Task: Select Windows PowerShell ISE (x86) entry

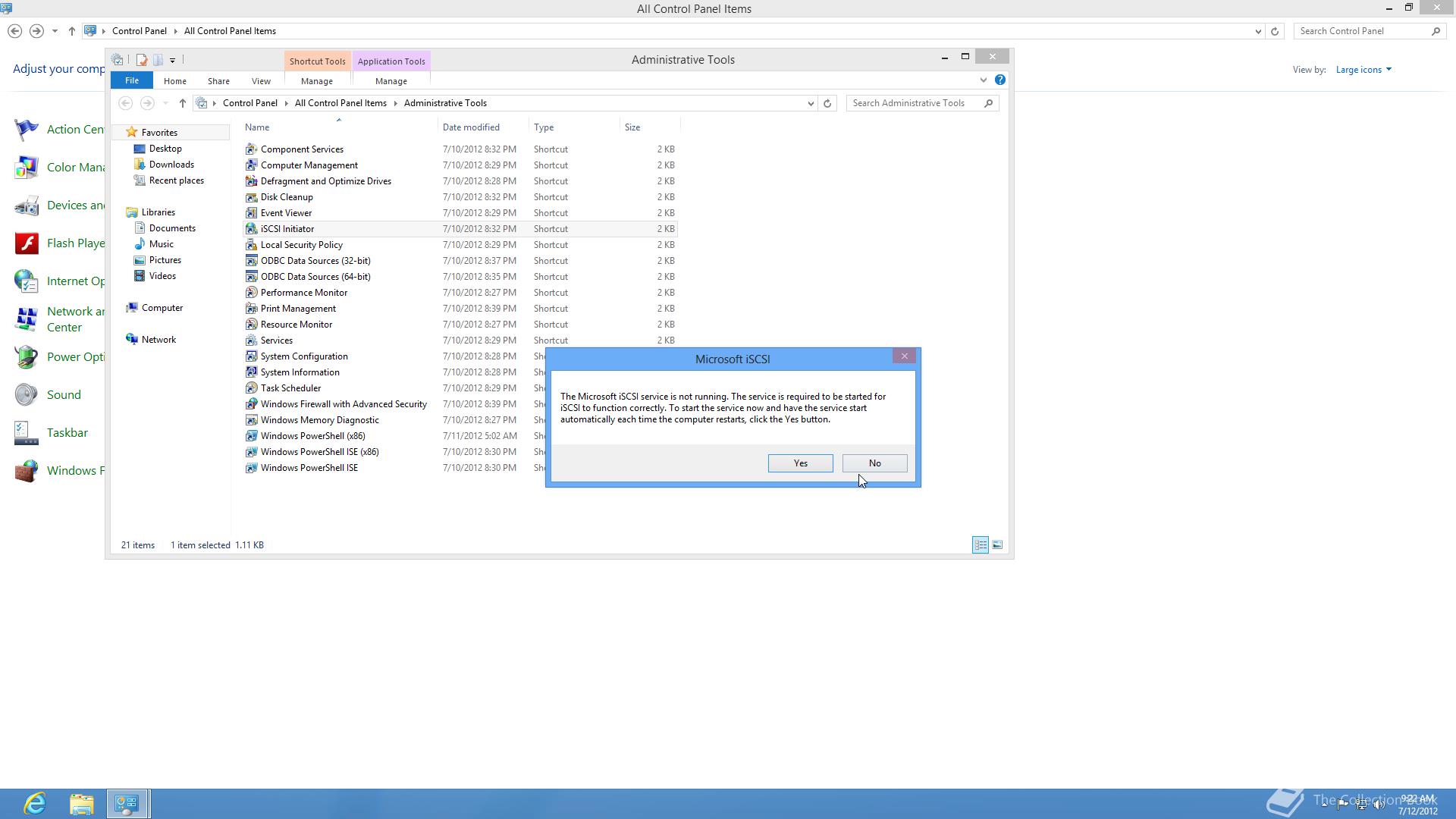Action: (x=319, y=452)
